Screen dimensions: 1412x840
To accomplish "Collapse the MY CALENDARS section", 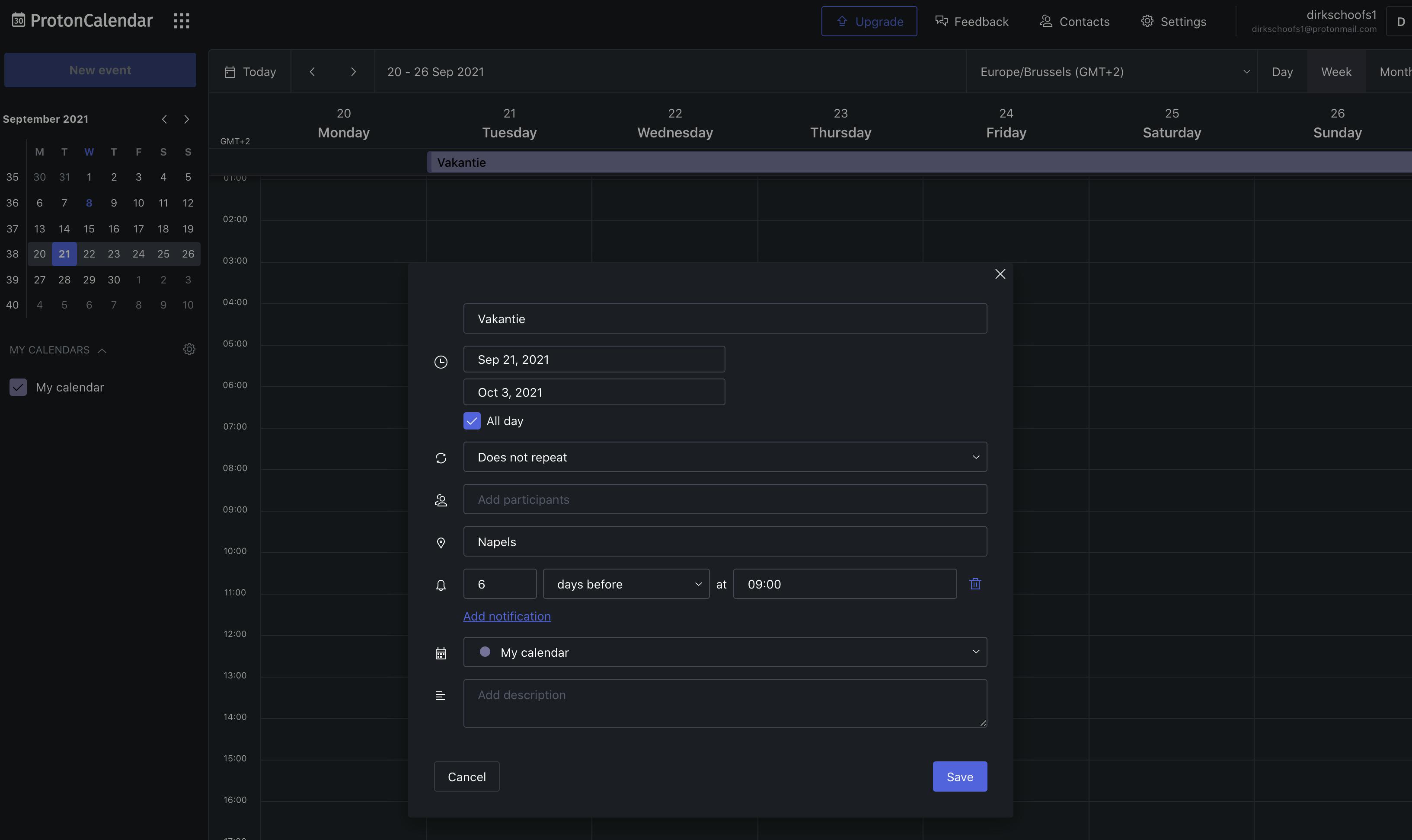I will (102, 350).
